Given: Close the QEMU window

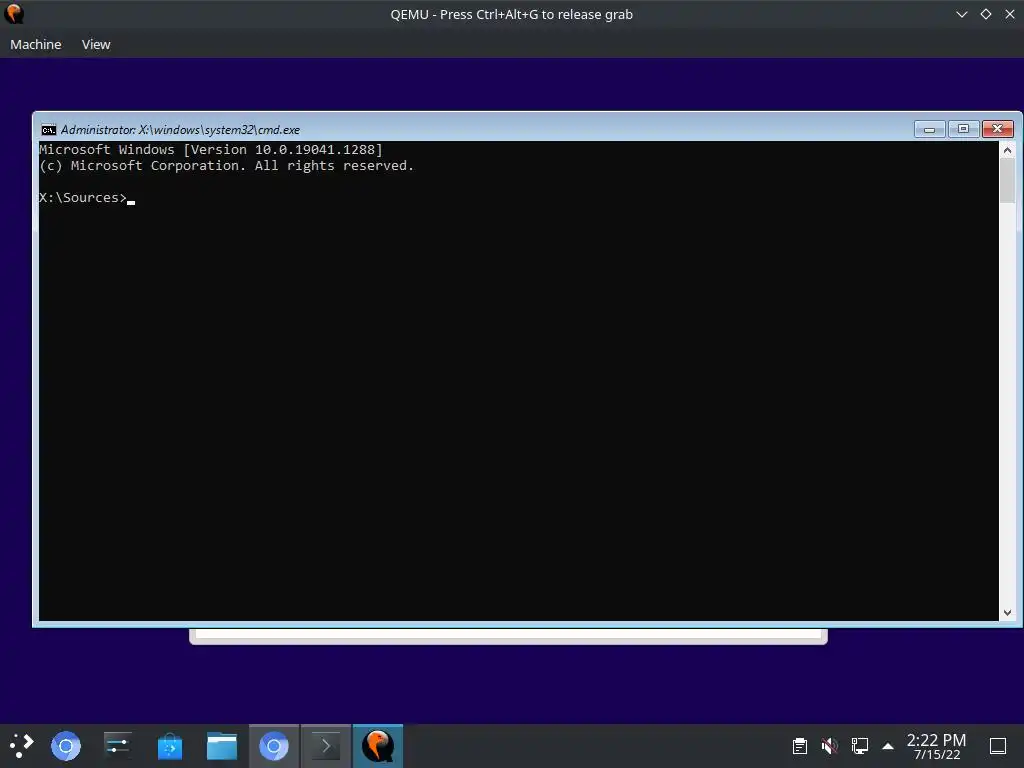Looking at the screenshot, I should pos(1010,14).
